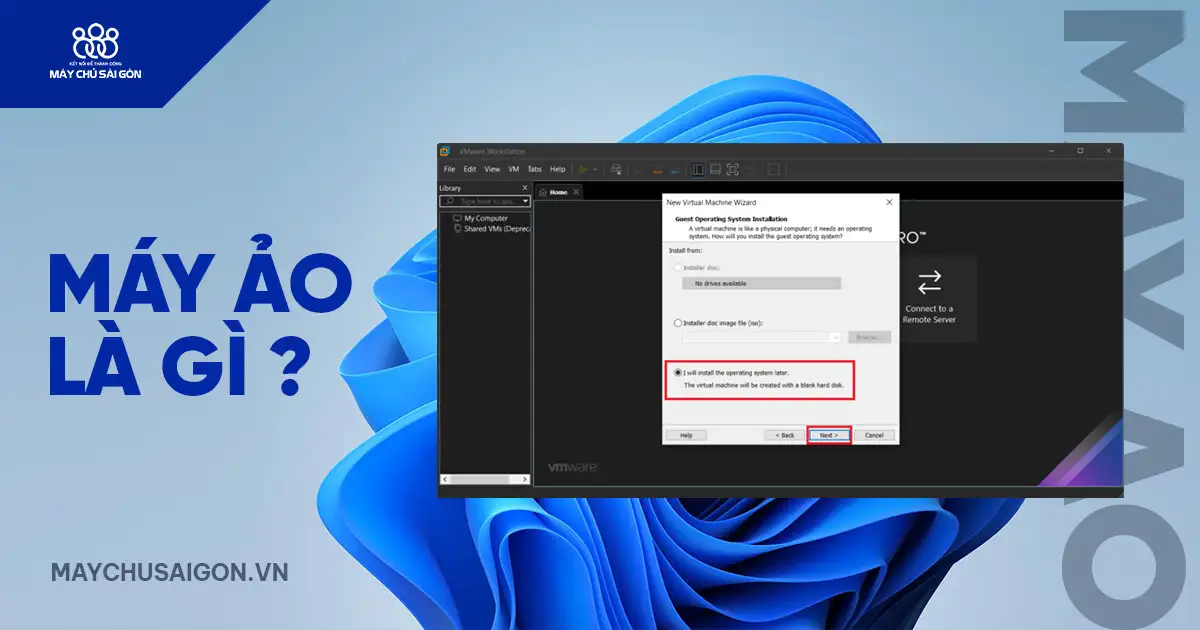The height and width of the screenshot is (630, 1200).
Task: Expand the Library search filter dropdown
Action: click(x=525, y=201)
